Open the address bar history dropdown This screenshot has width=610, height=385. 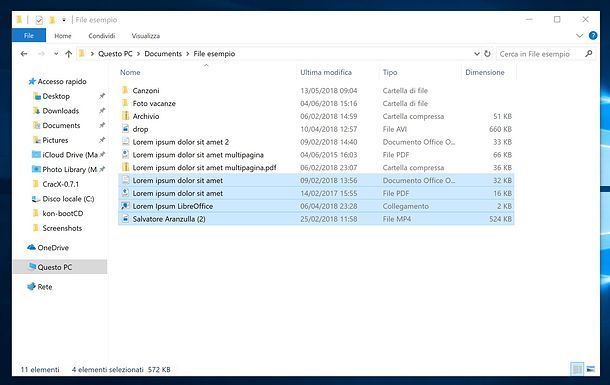click(x=477, y=54)
